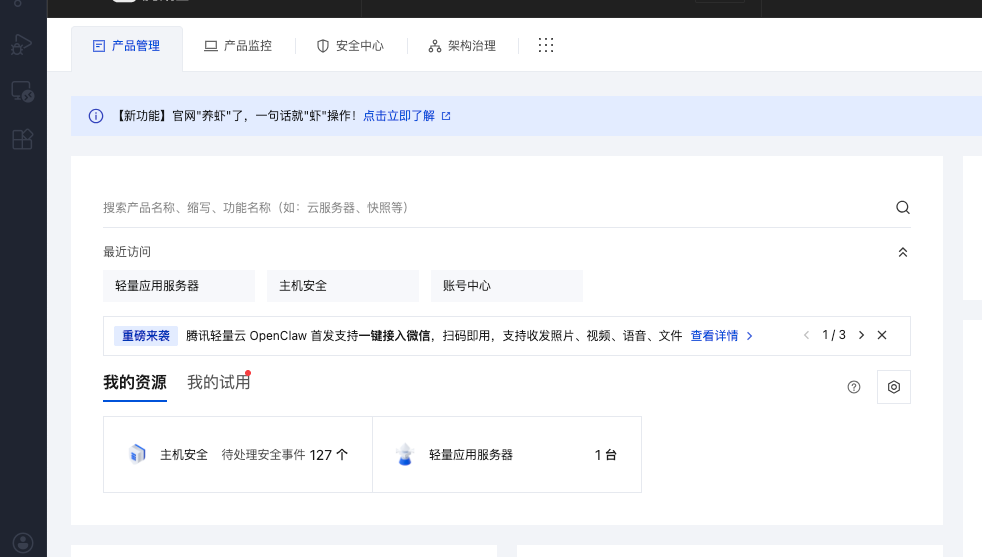The height and width of the screenshot is (557, 982).
Task: Open the 安全中心 tab
Action: click(350, 46)
